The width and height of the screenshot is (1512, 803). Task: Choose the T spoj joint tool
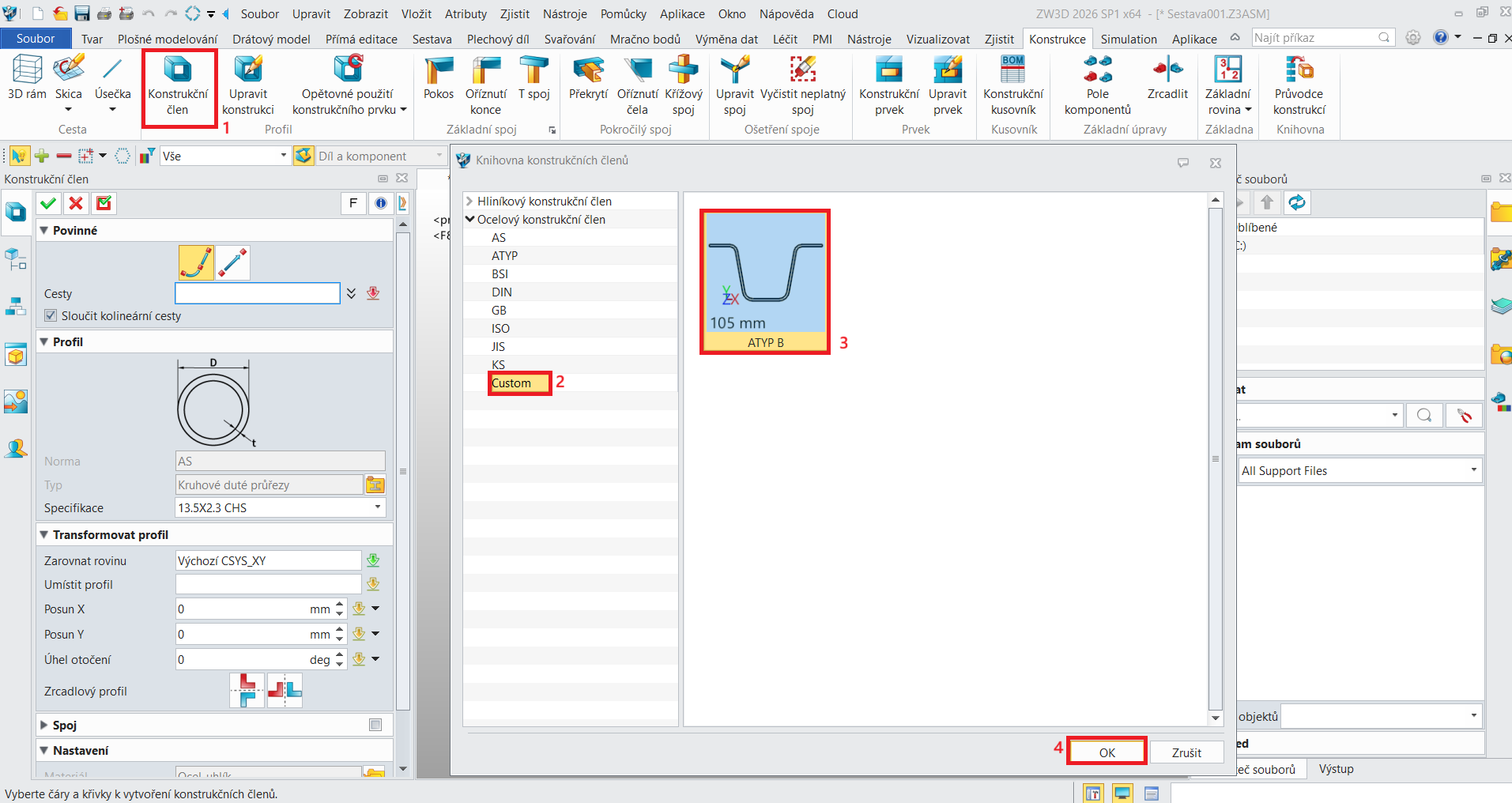(x=534, y=77)
